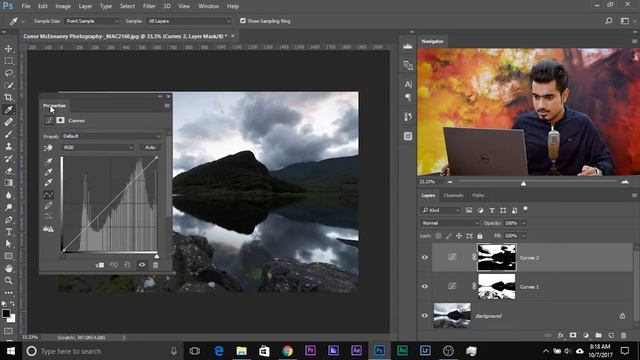This screenshot has height=360, width=640.
Task: Open the Sample All Layers dropdown
Action: pos(189,21)
